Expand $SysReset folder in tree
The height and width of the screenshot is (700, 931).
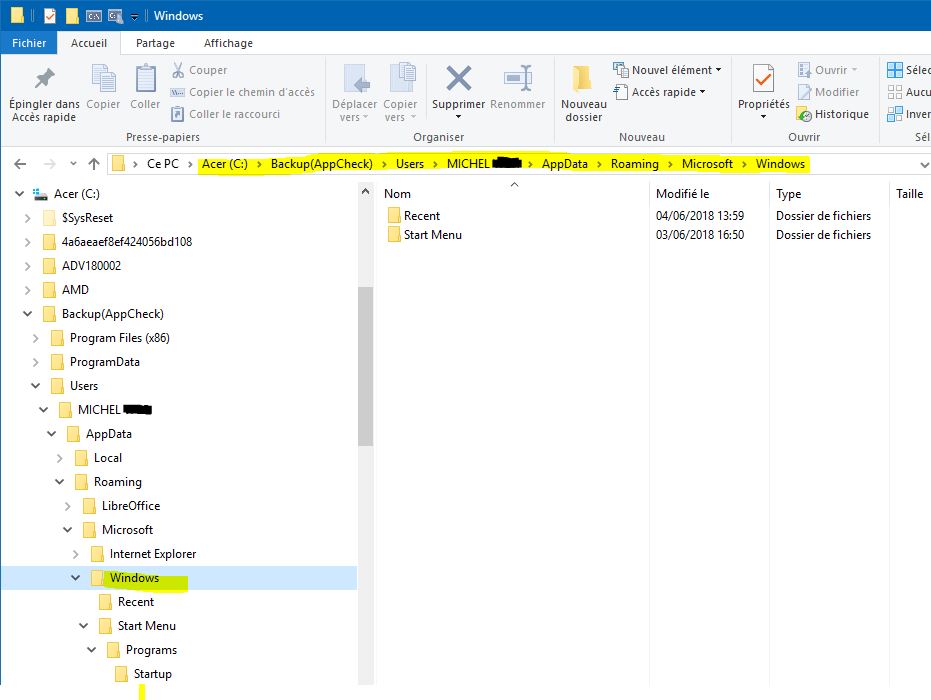pos(27,218)
